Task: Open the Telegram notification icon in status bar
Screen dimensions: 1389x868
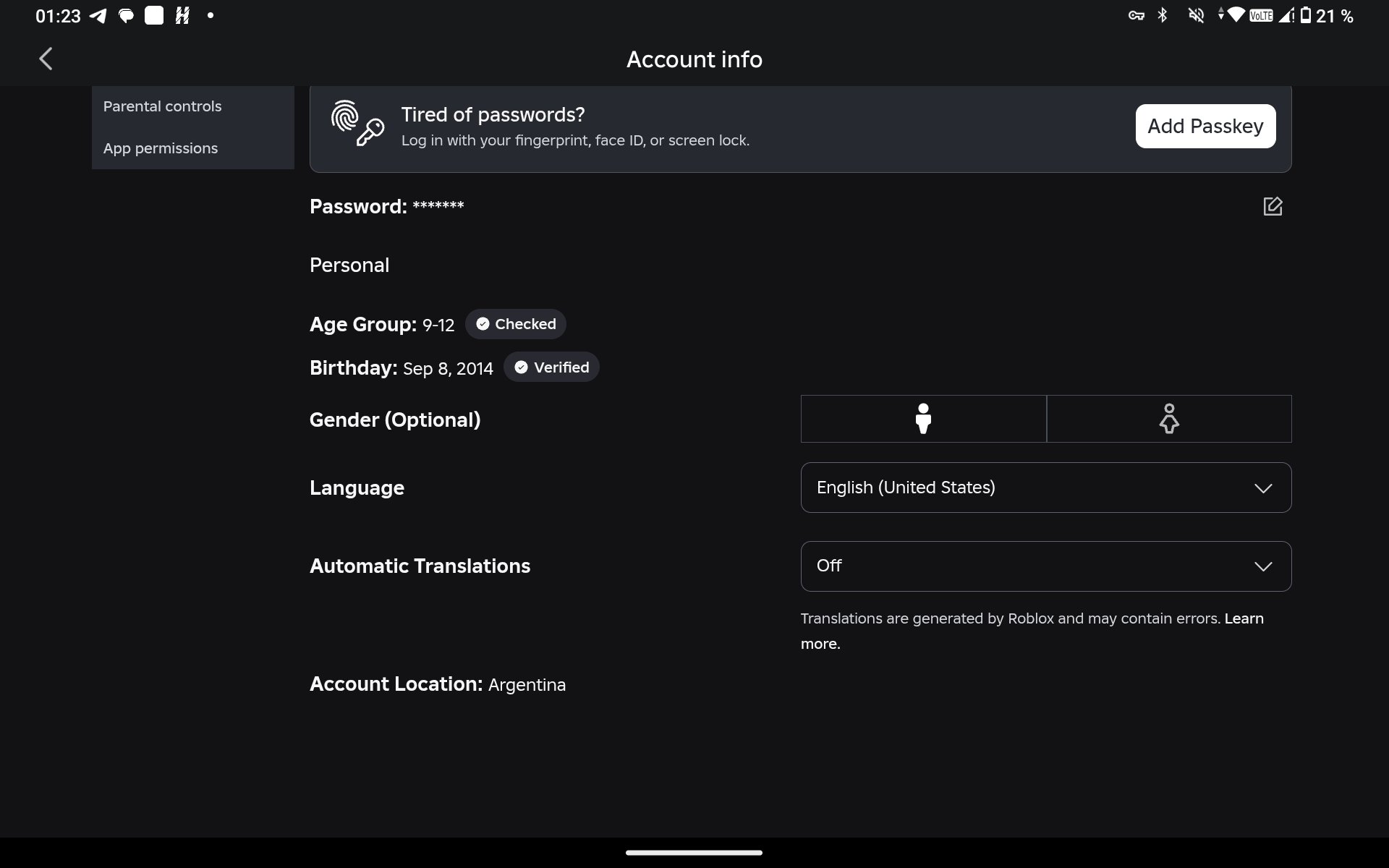Action: click(x=98, y=16)
